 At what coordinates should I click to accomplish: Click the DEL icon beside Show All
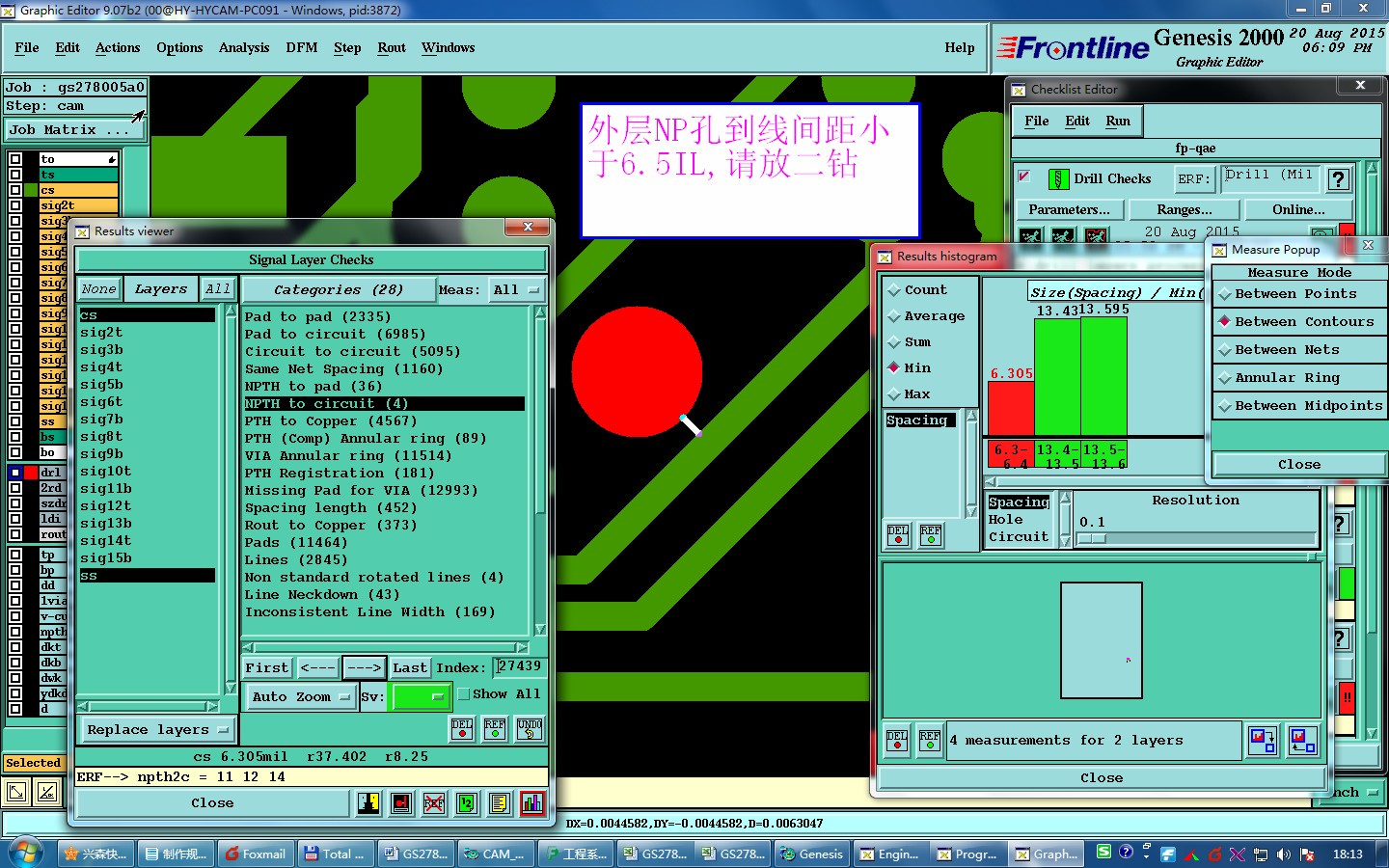(462, 728)
